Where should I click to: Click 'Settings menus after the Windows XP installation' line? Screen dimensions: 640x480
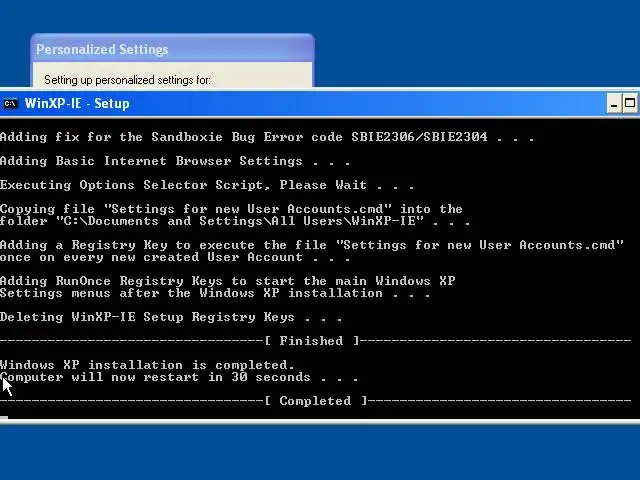(215, 293)
